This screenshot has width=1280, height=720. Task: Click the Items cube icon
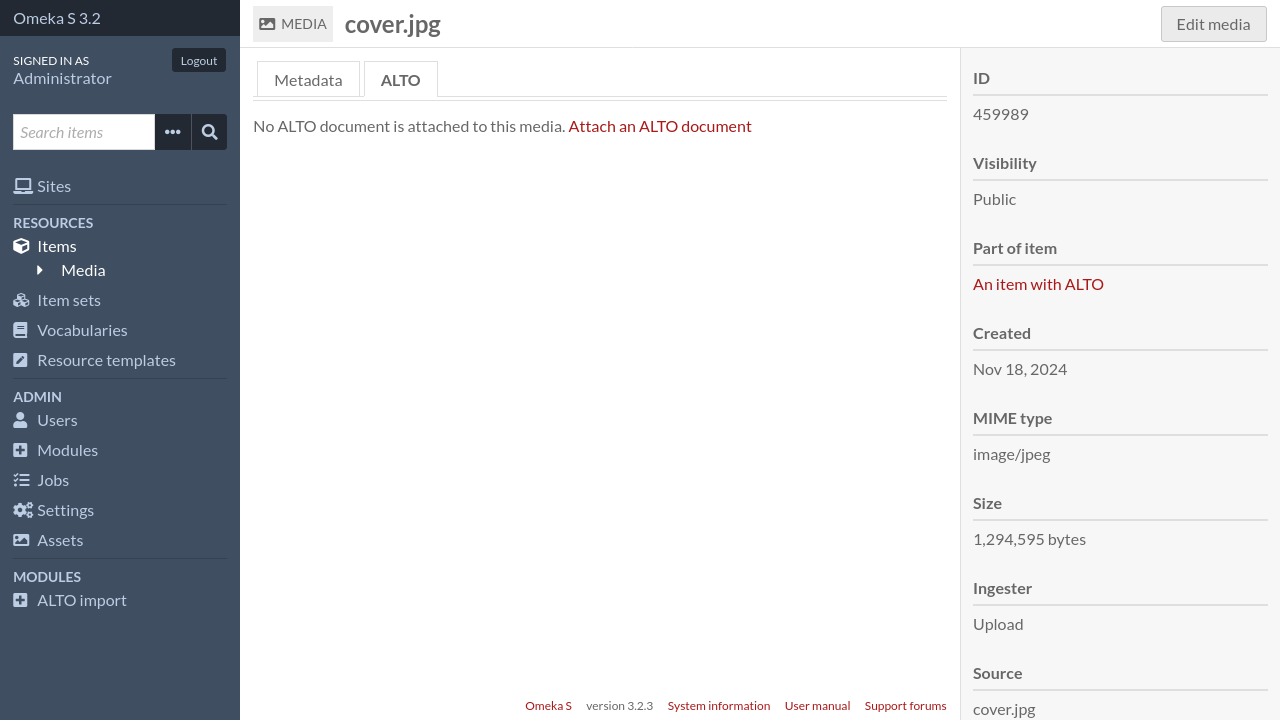(x=21, y=246)
